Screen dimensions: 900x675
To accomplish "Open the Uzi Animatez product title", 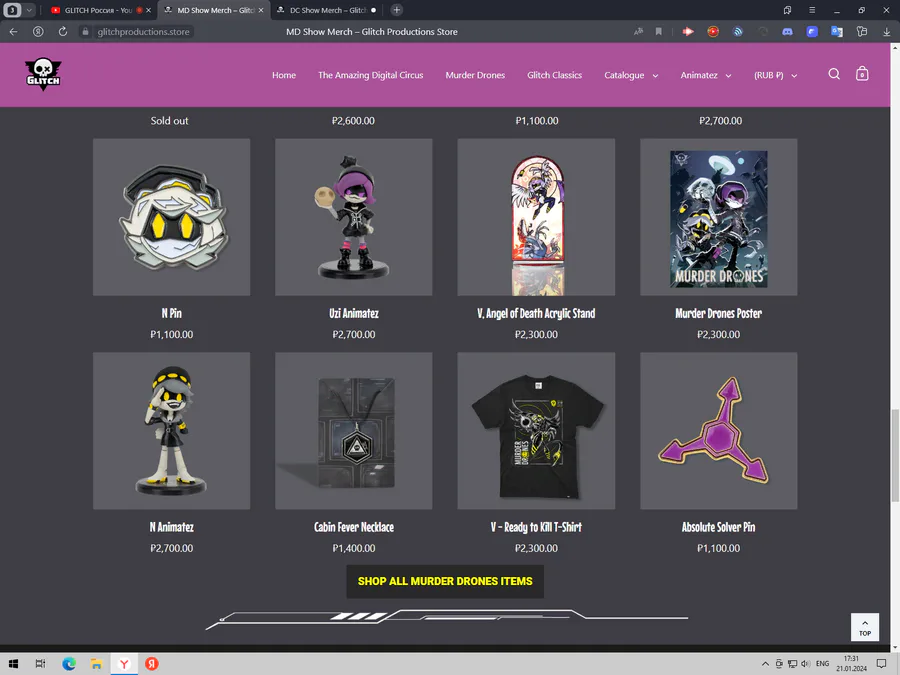I will click(x=354, y=313).
